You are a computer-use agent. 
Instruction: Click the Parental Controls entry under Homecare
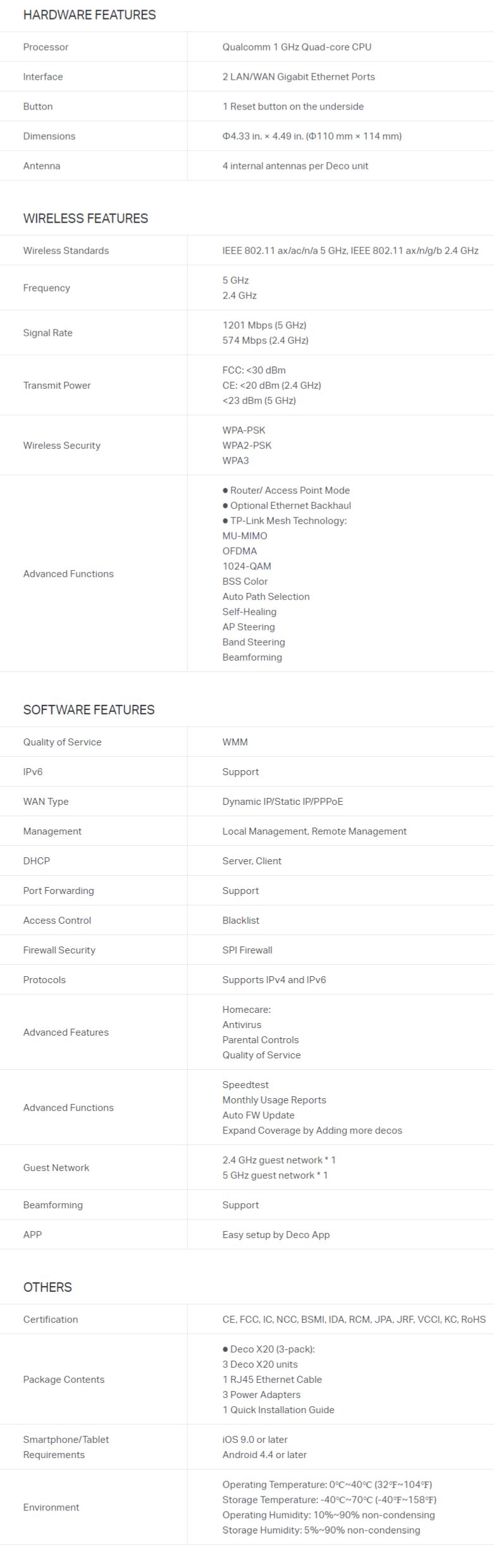pyautogui.click(x=261, y=1039)
